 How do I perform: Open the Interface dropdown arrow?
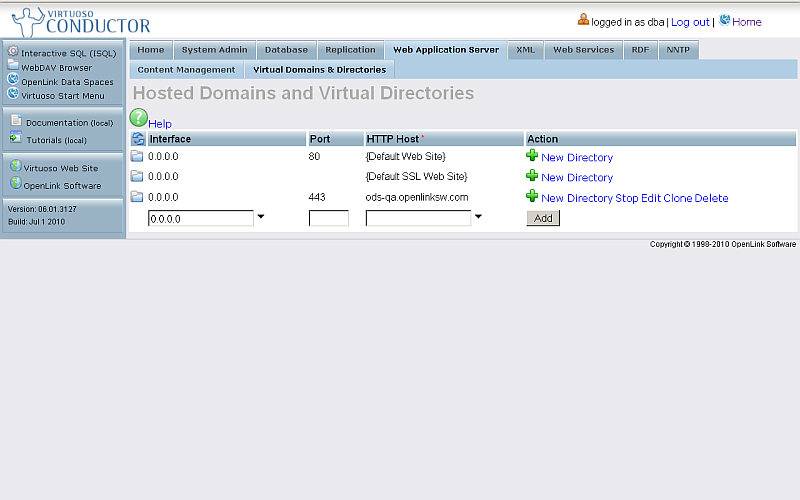(261, 217)
